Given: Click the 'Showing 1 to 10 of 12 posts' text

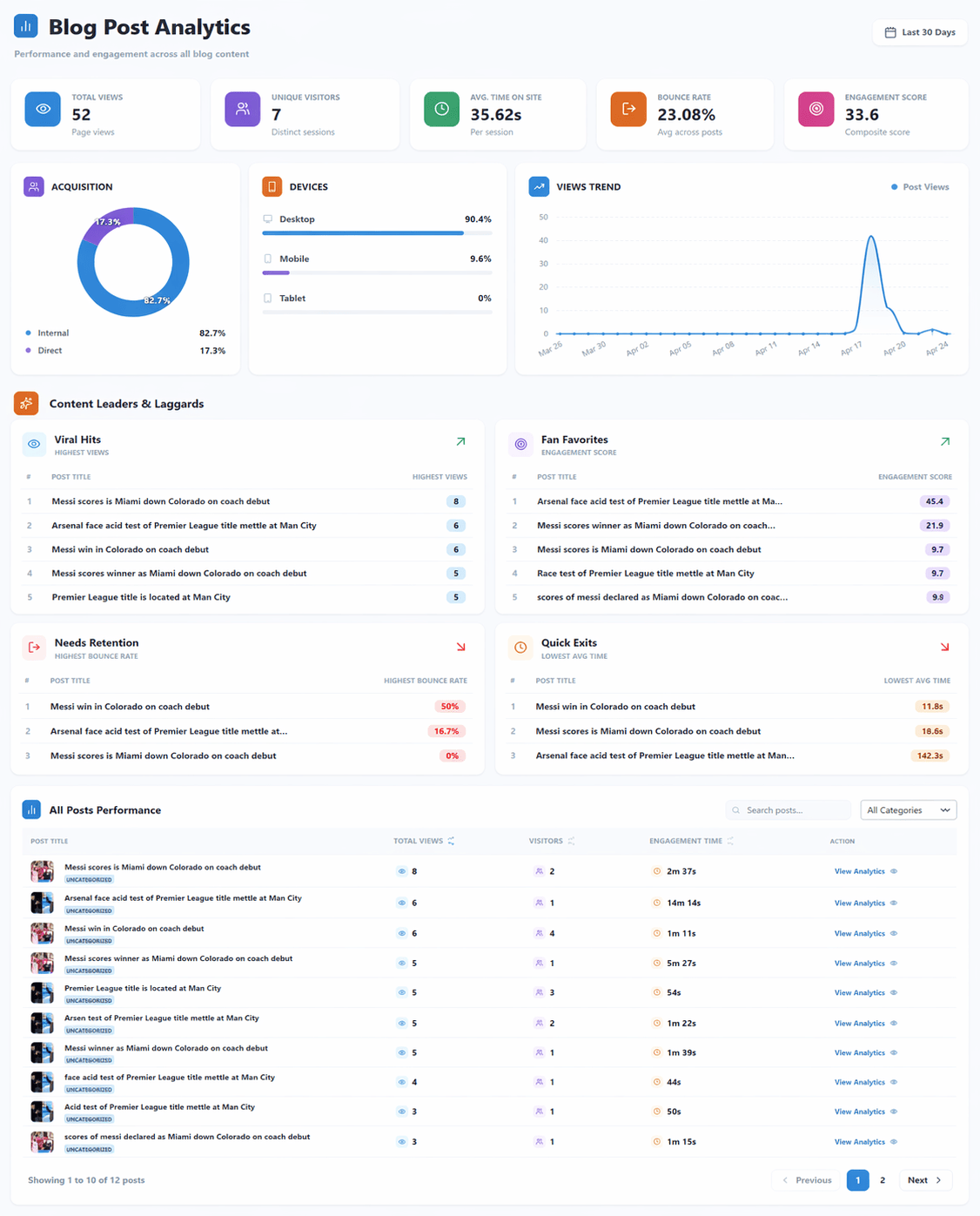Looking at the screenshot, I should (86, 1180).
